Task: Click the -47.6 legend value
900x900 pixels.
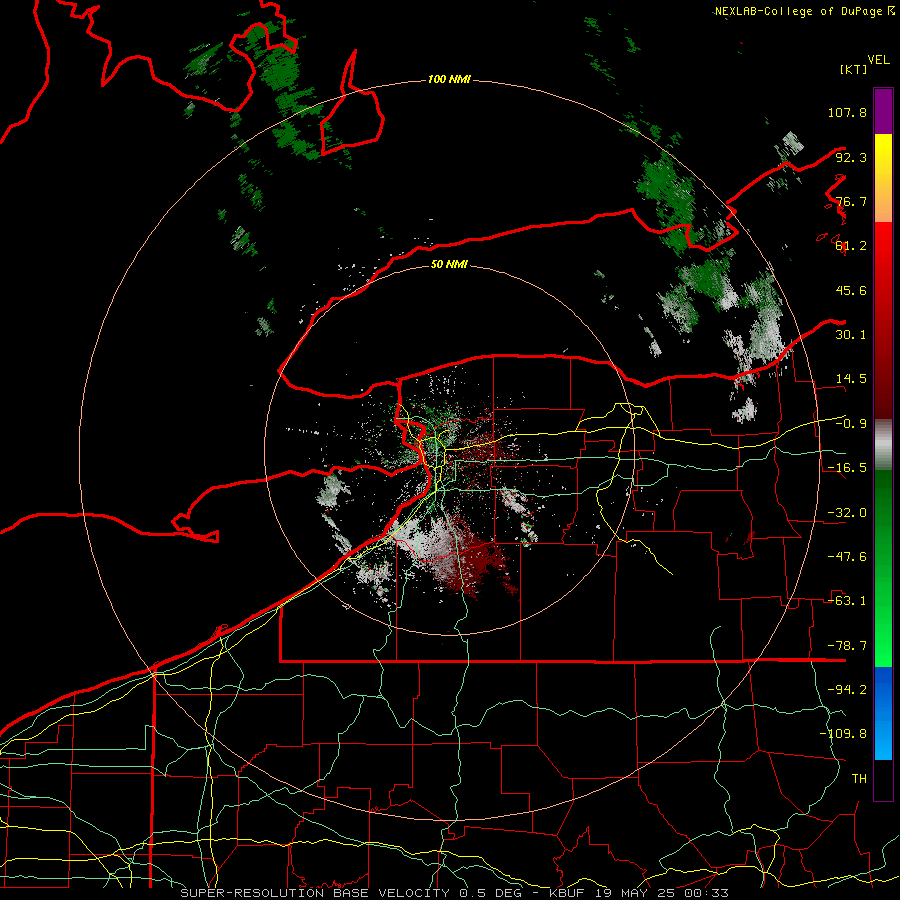Action: click(x=847, y=557)
